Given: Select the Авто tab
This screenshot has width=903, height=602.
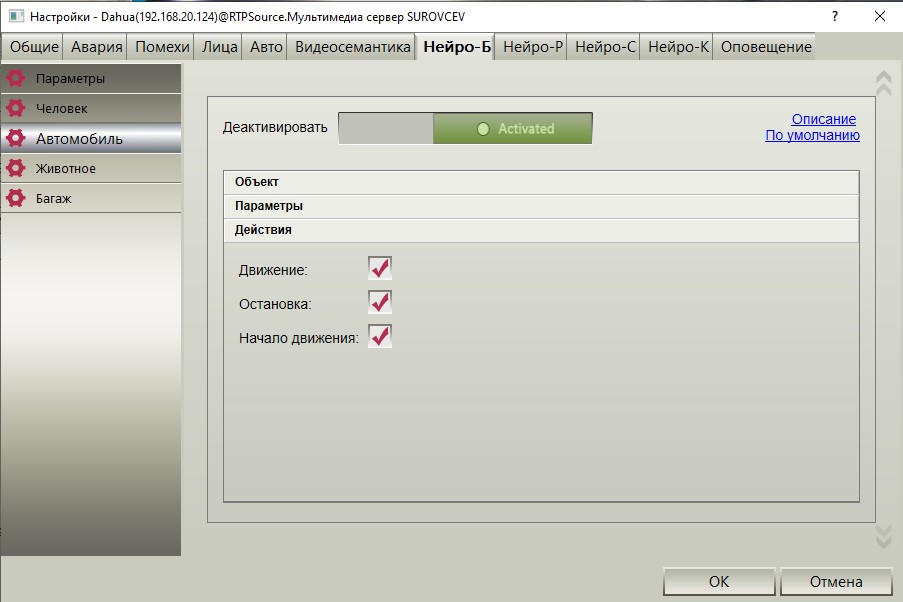Looking at the screenshot, I should point(266,47).
